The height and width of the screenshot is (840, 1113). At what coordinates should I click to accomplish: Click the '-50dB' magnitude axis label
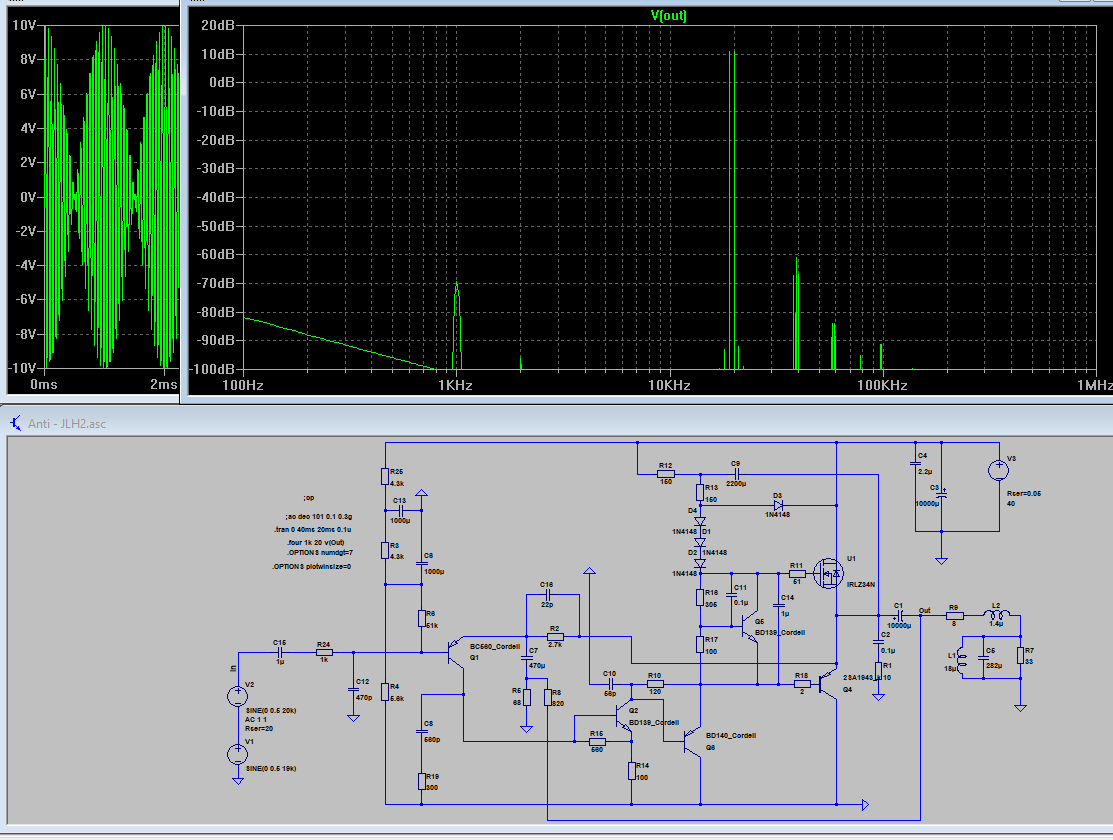click(x=216, y=226)
